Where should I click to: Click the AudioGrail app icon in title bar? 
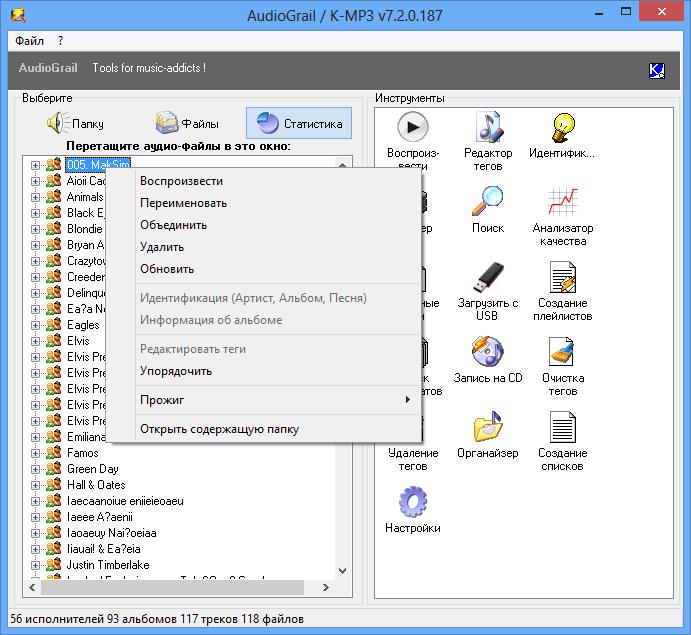(x=19, y=15)
